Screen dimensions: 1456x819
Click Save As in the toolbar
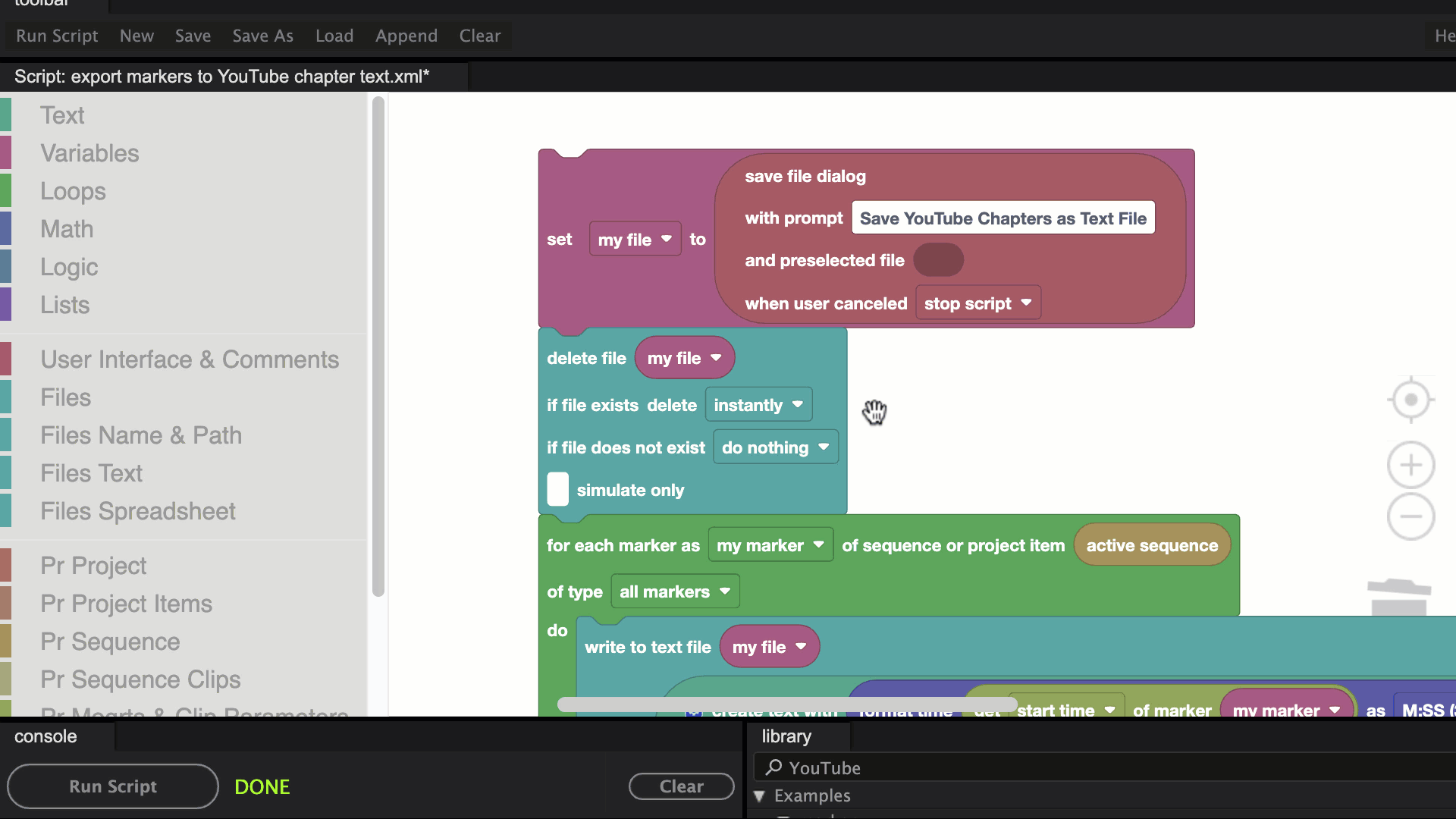262,36
